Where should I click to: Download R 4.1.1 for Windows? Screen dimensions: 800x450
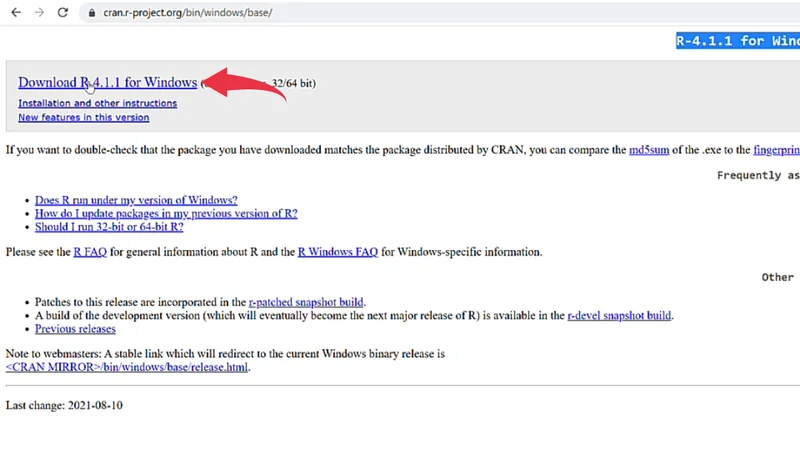coord(107,83)
